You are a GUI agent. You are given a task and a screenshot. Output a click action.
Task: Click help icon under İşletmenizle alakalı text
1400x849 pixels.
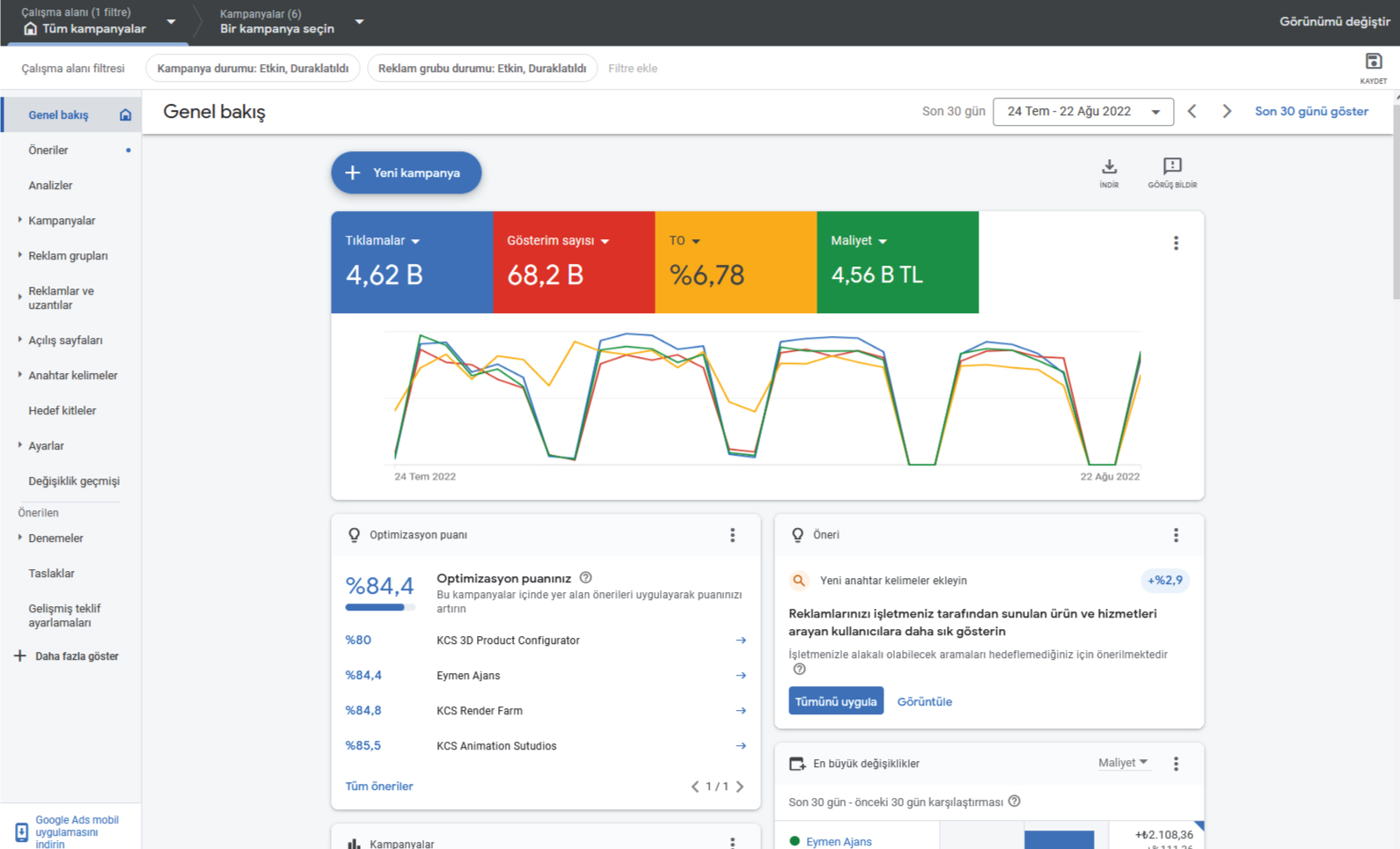tap(799, 670)
